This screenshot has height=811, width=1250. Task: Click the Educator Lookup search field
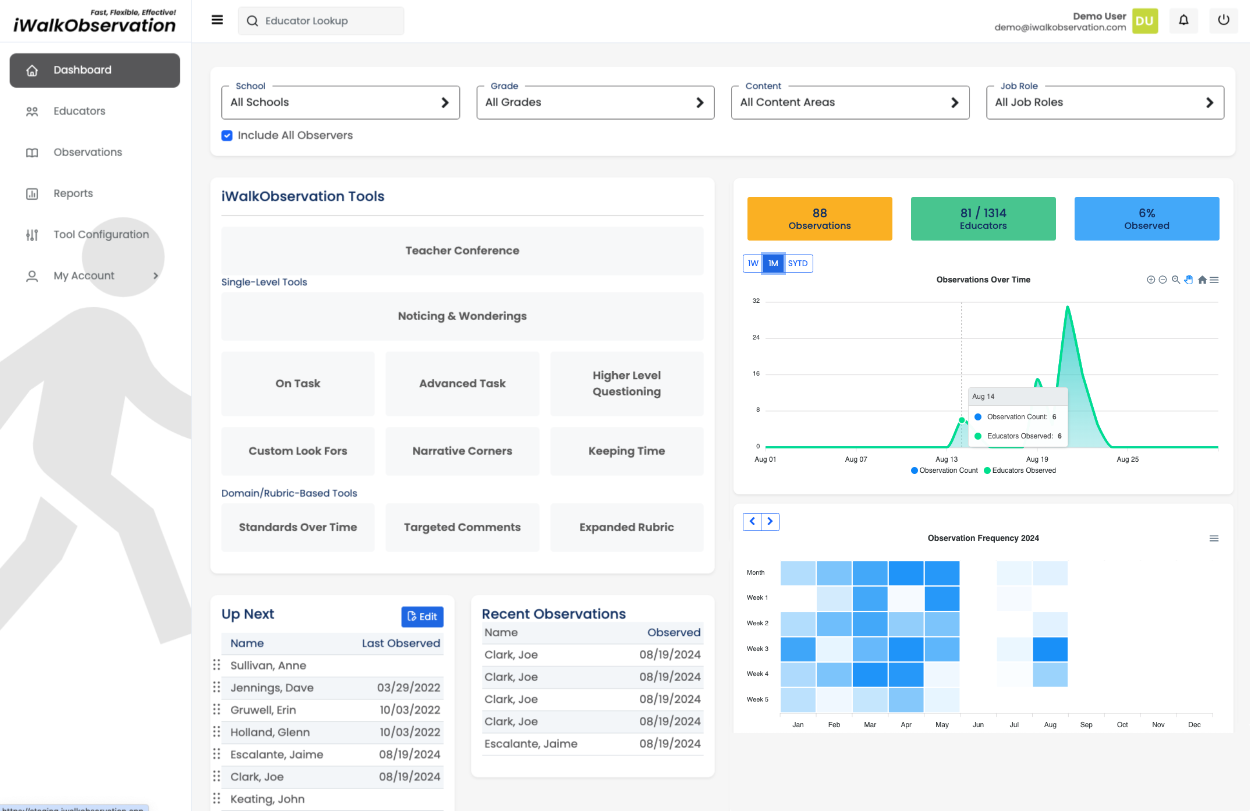click(321, 21)
